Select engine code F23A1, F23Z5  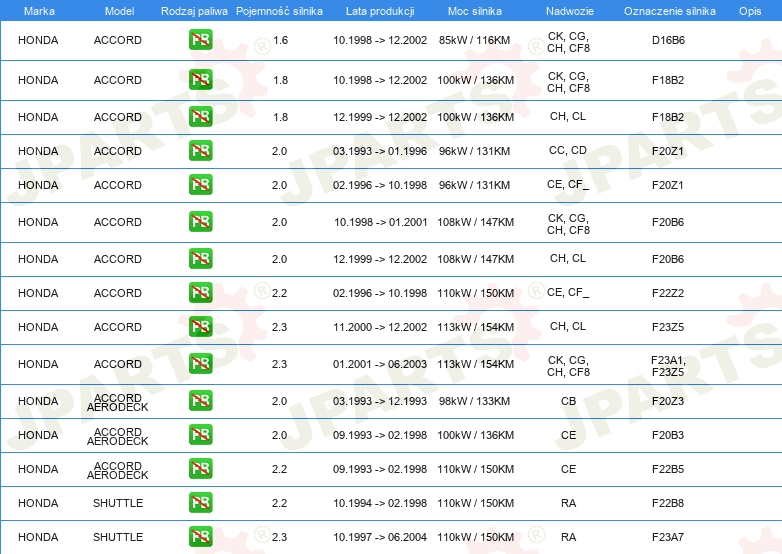click(x=668, y=366)
